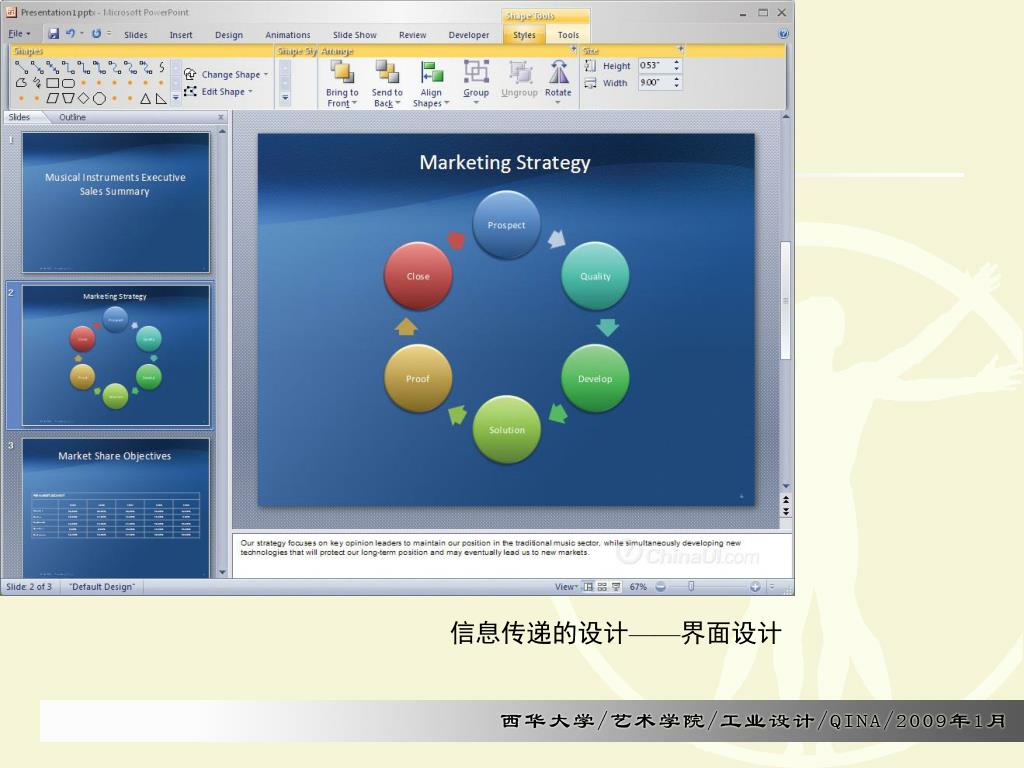
Task: Pick the single-arrow straight connector shape
Action: (x=37, y=67)
